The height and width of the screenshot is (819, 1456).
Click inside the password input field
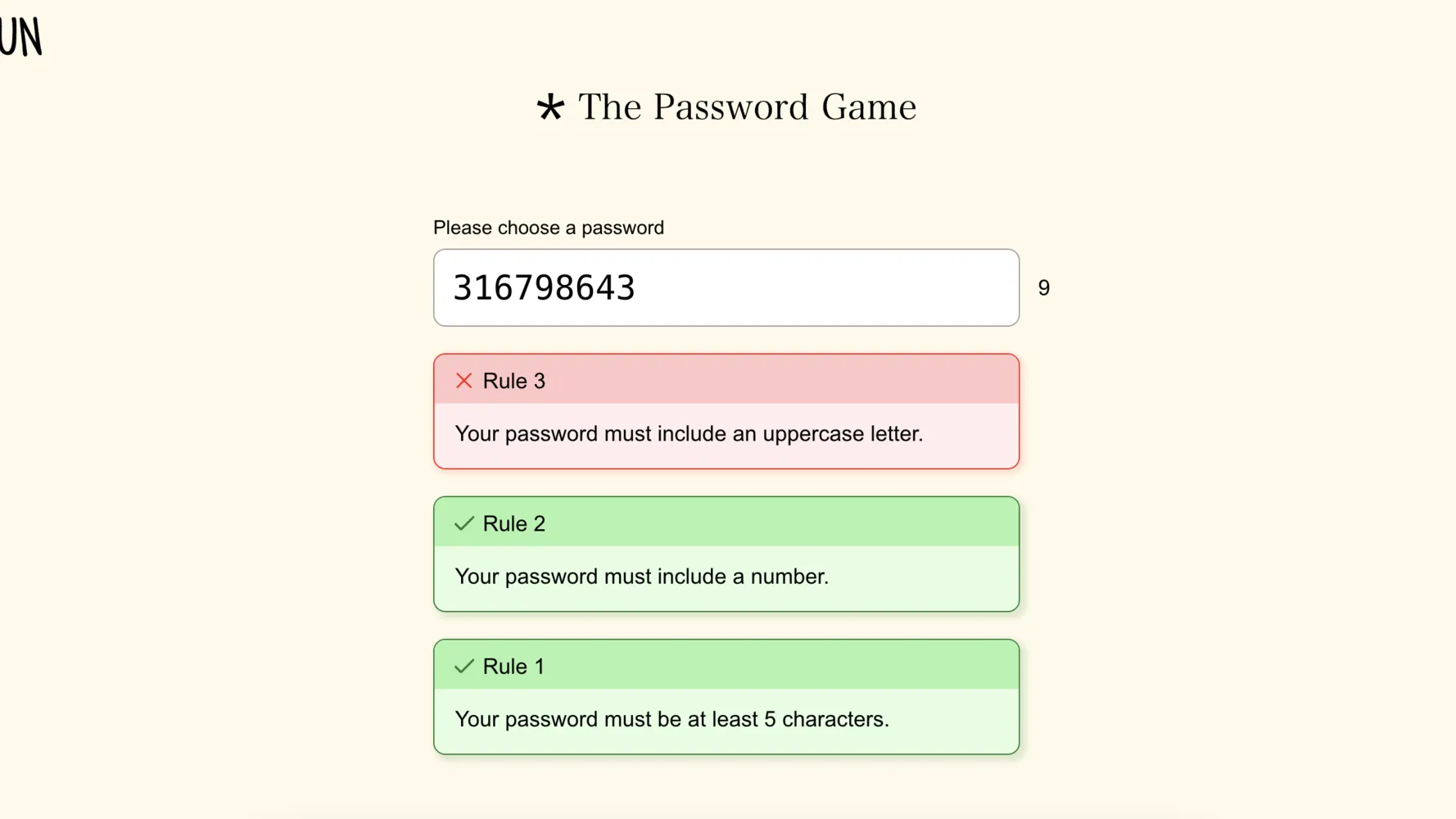point(726,287)
